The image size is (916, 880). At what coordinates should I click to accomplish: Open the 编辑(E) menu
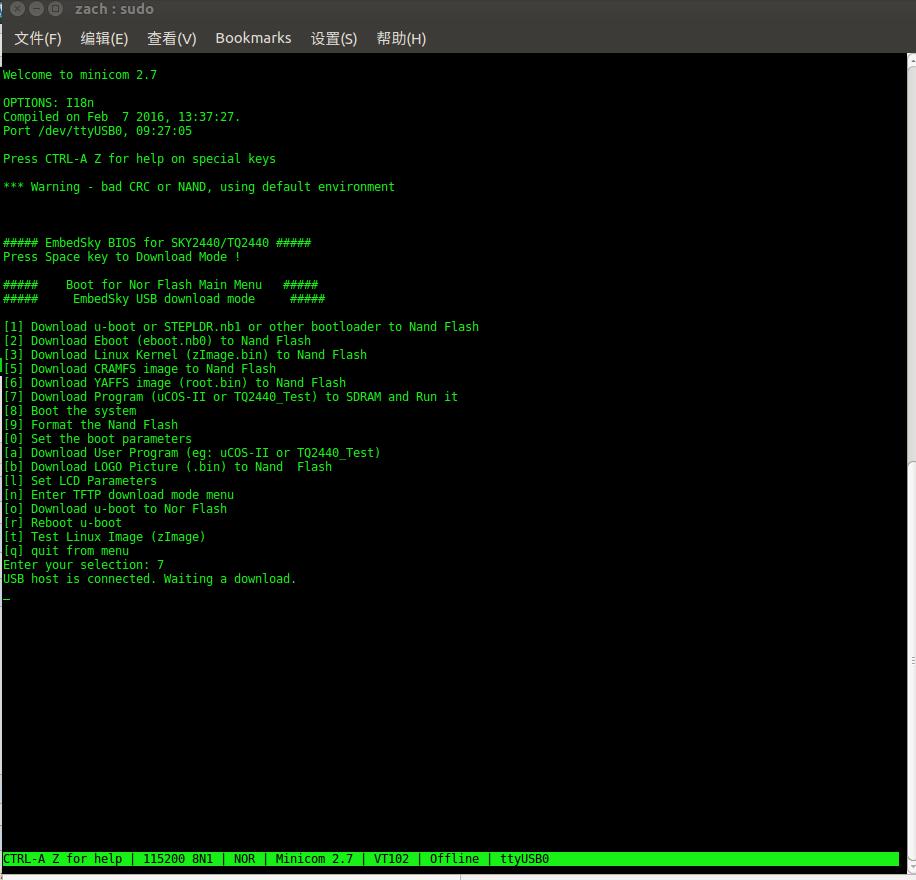[x=104, y=39]
